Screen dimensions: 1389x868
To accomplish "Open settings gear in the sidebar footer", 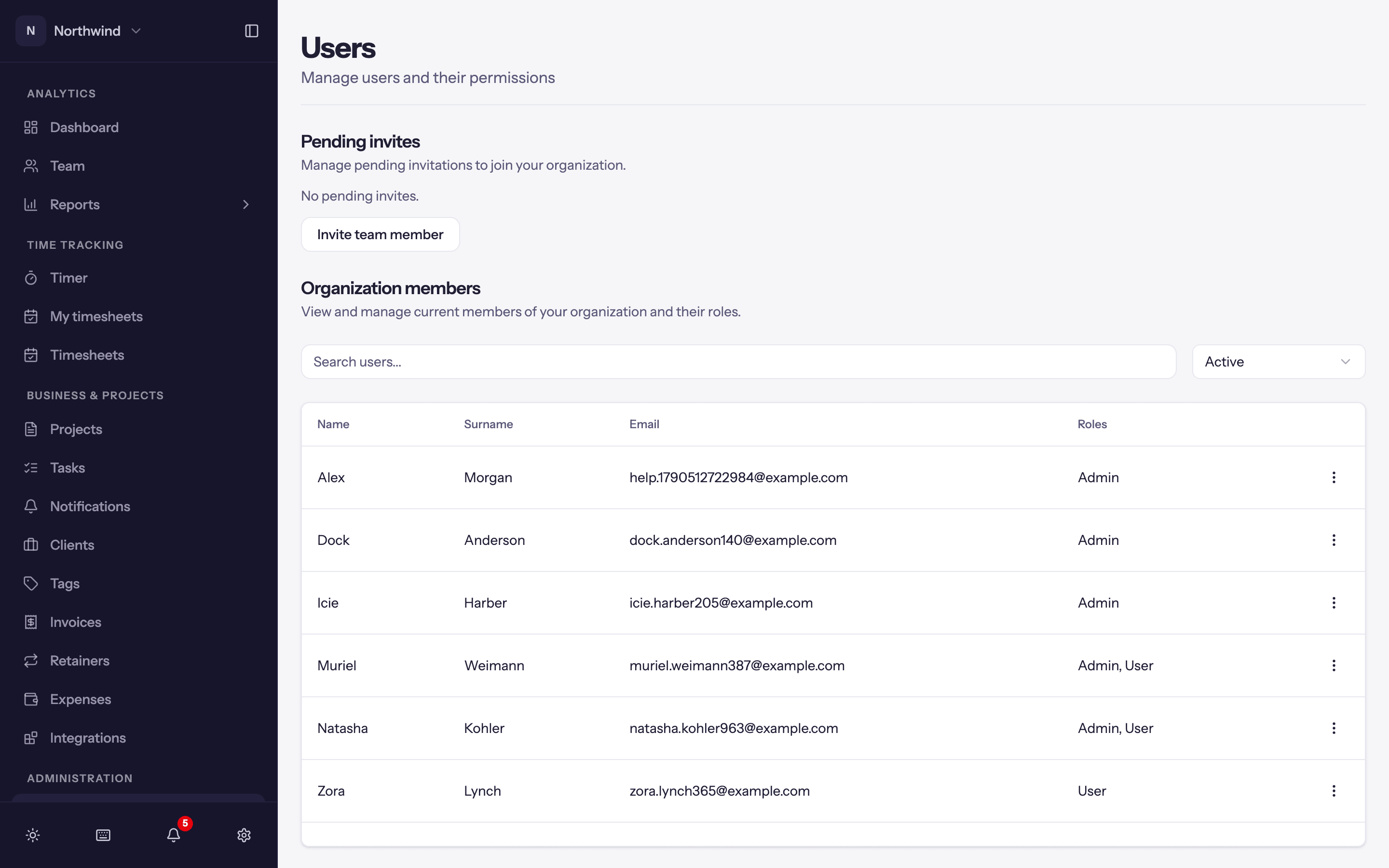I will [244, 835].
